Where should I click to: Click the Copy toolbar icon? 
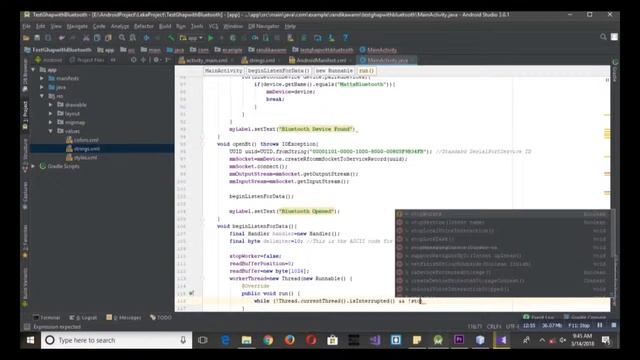(x=97, y=38)
